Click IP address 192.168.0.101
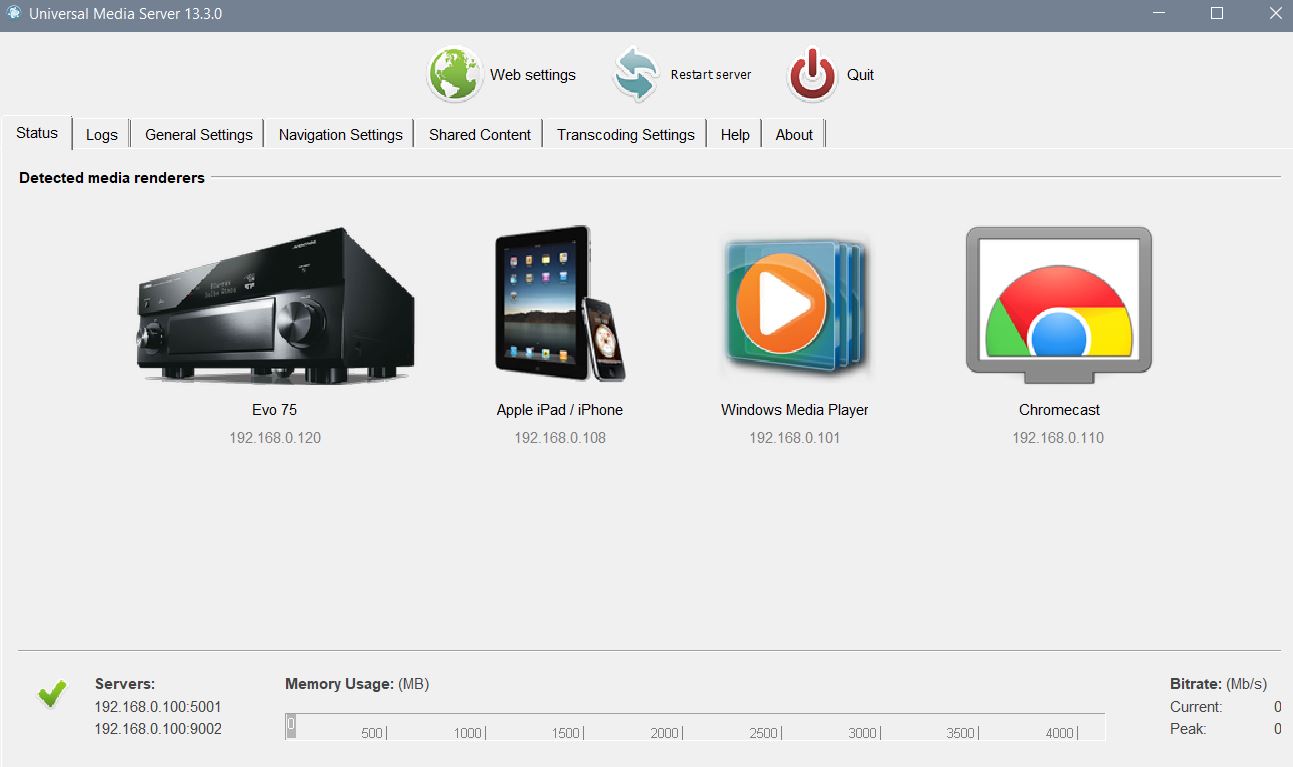1293x767 pixels. point(795,438)
